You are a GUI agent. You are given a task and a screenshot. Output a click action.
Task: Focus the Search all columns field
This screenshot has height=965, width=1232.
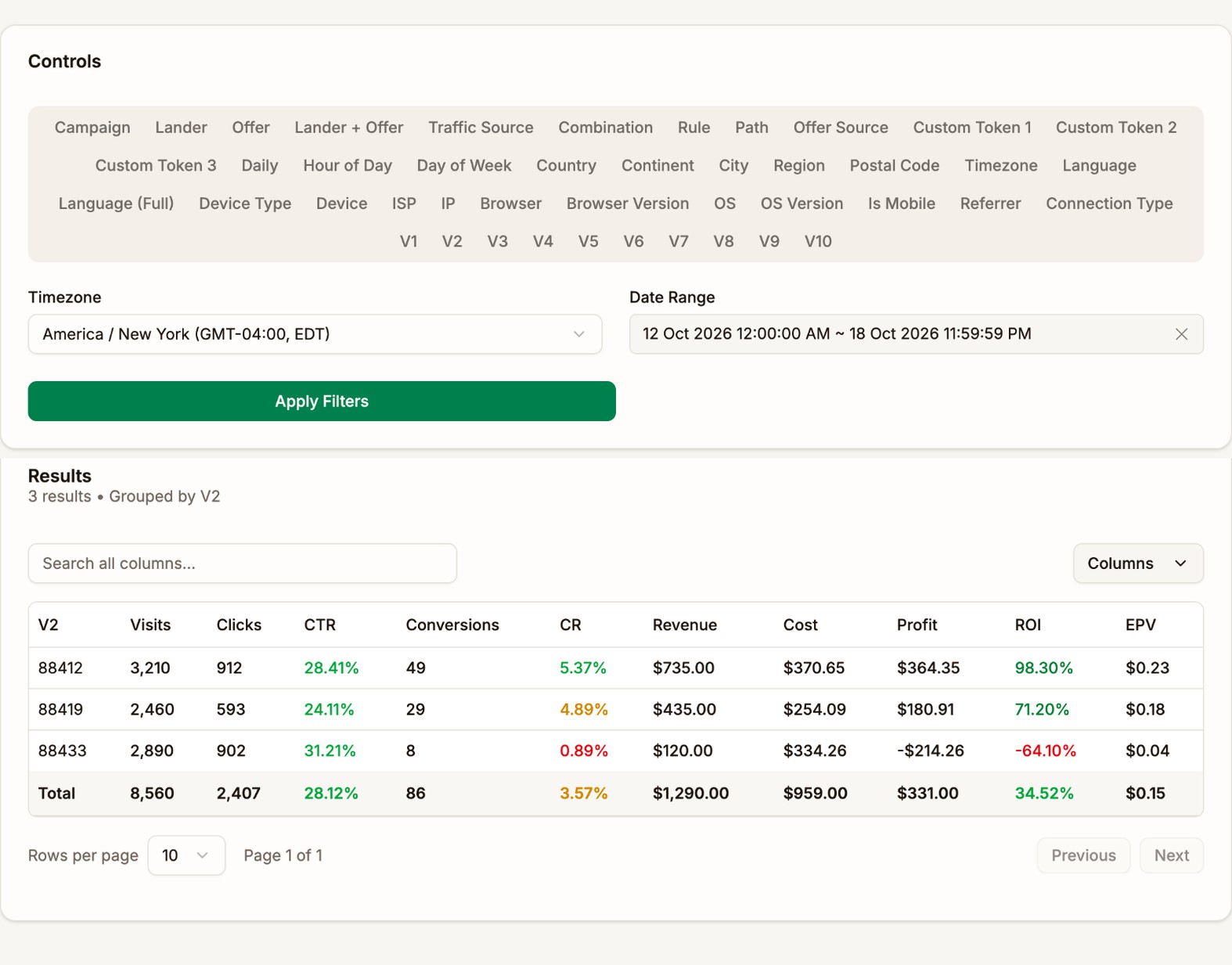(x=243, y=564)
